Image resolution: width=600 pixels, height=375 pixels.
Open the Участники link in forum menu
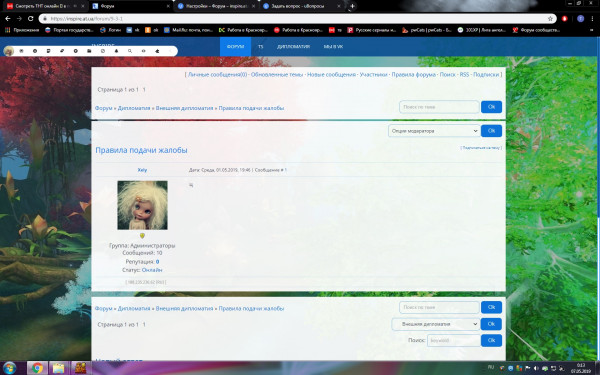pyautogui.click(x=373, y=75)
